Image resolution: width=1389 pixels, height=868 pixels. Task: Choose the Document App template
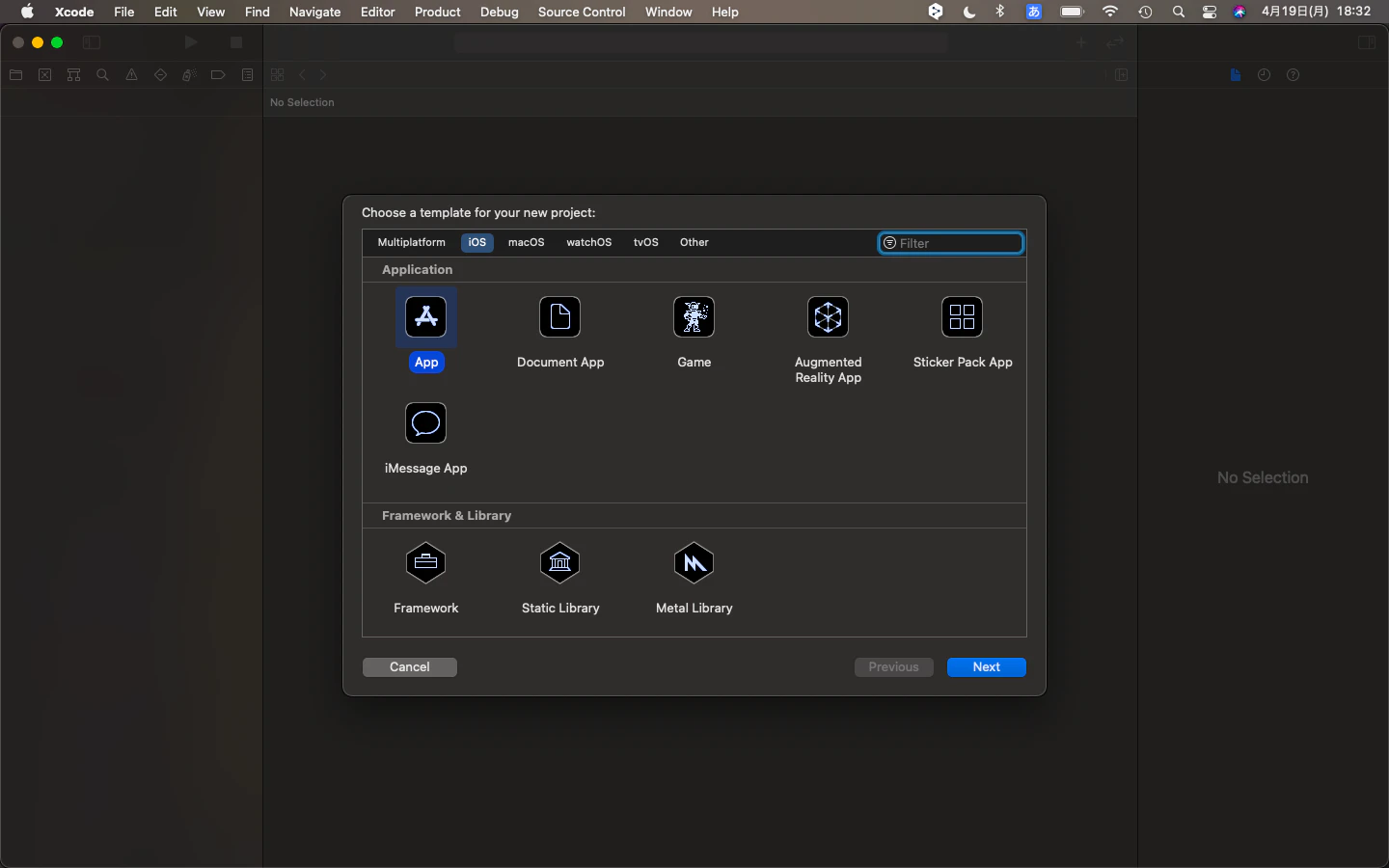click(560, 317)
